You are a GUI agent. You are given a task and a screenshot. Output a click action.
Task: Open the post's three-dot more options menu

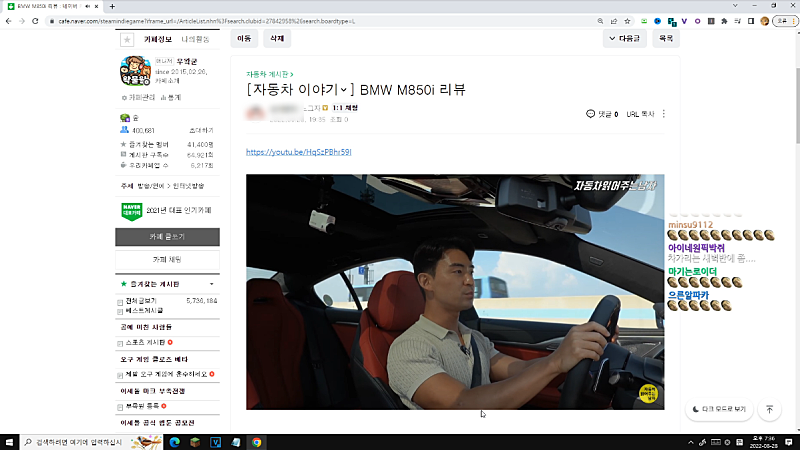[664, 114]
